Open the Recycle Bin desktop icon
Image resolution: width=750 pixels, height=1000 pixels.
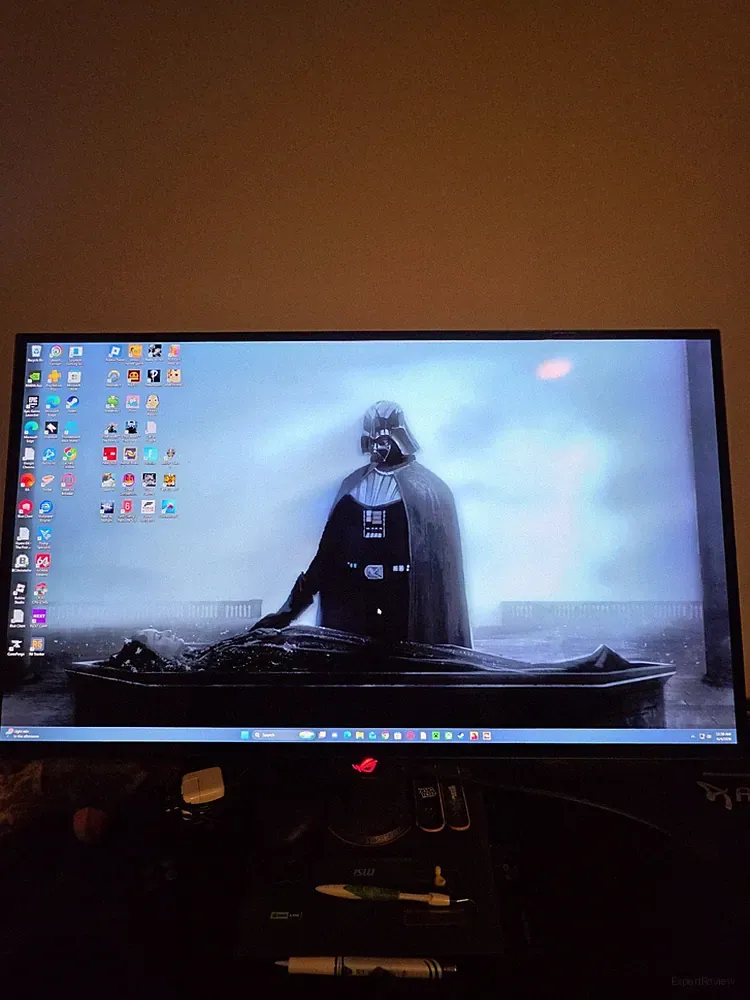(x=36, y=351)
